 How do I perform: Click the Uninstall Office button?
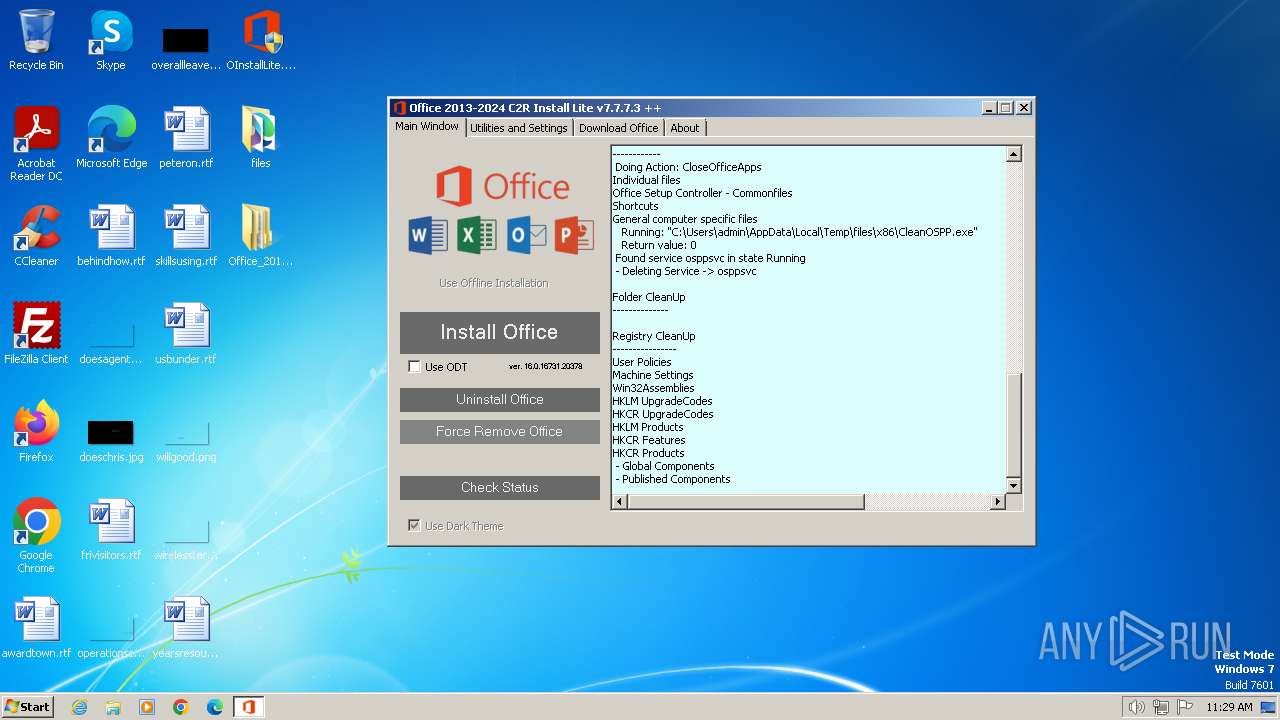coord(500,399)
